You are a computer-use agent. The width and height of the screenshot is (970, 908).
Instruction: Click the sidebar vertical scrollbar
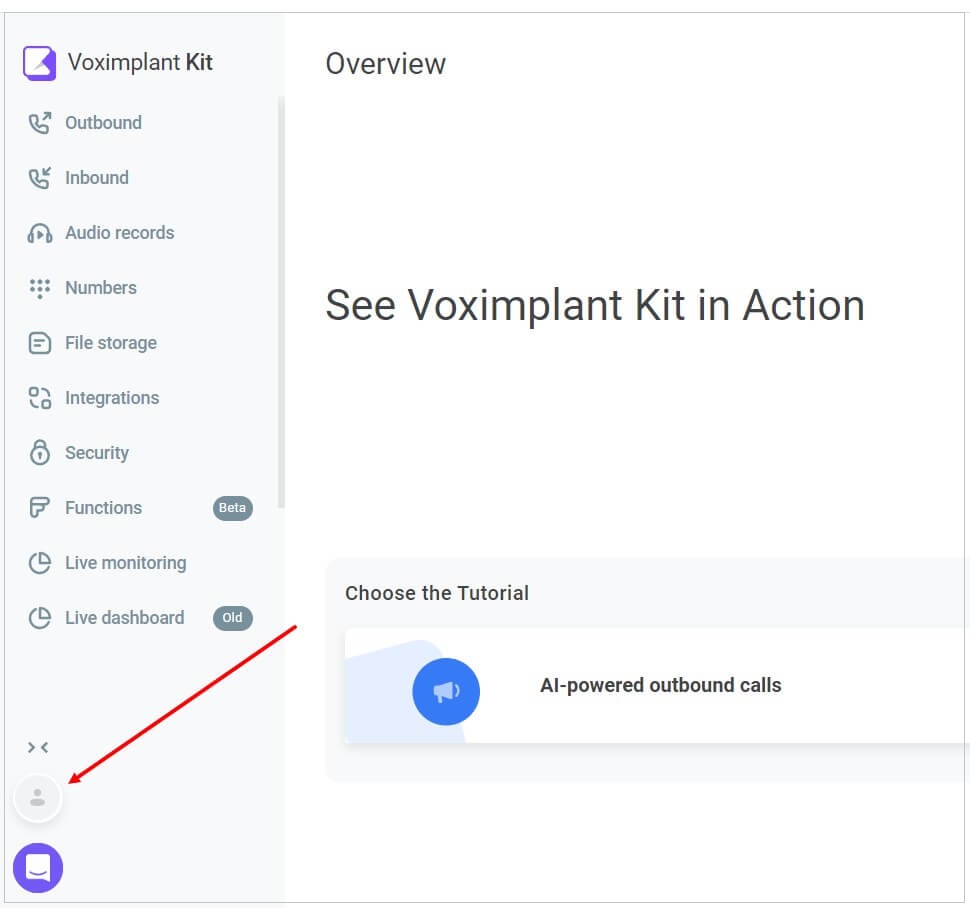pyautogui.click(x=281, y=302)
